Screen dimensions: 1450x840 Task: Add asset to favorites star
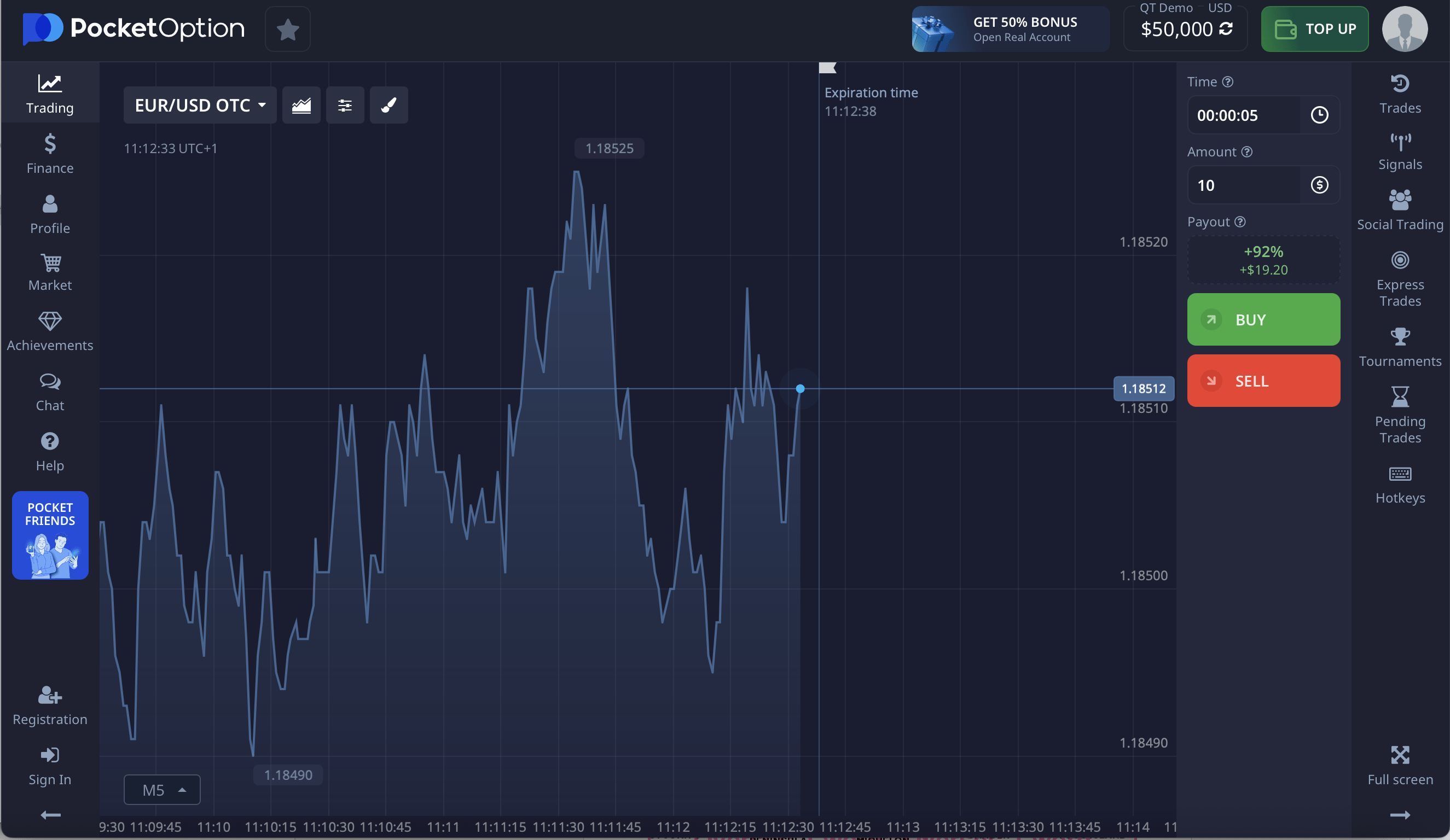tap(288, 29)
